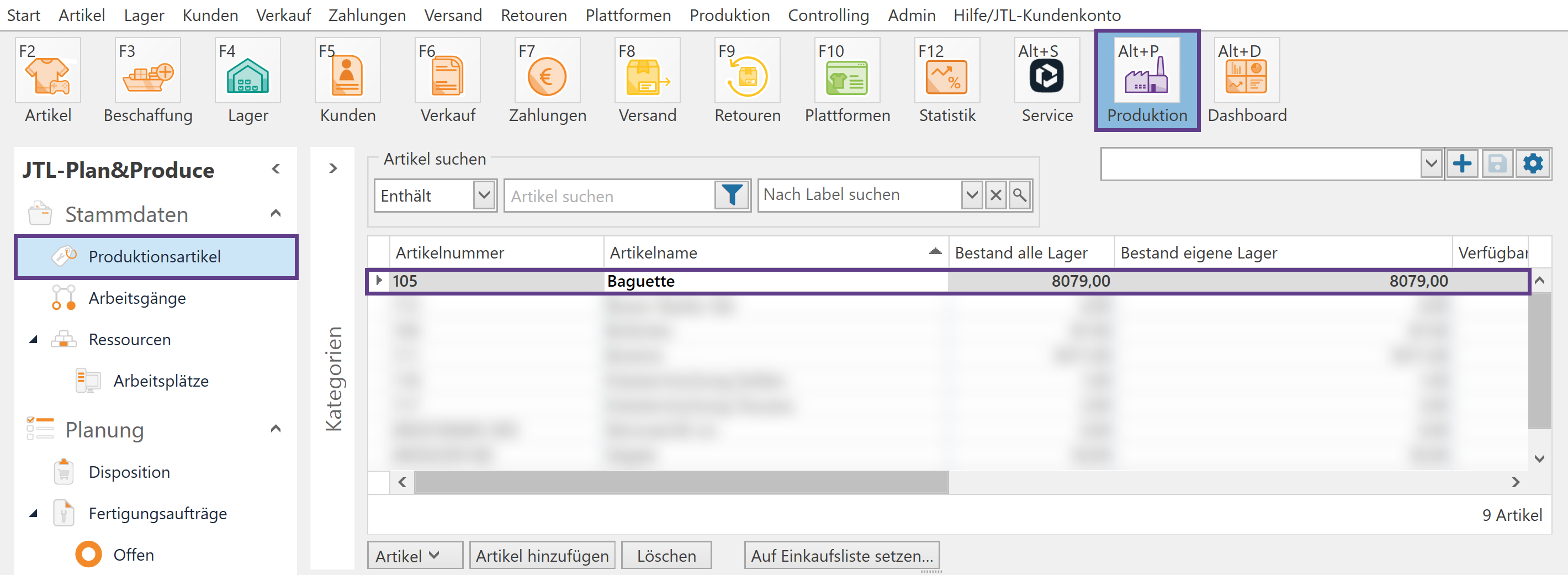Image resolution: width=1568 pixels, height=575 pixels.
Task: Click the blue filter funnel icon
Action: click(731, 196)
